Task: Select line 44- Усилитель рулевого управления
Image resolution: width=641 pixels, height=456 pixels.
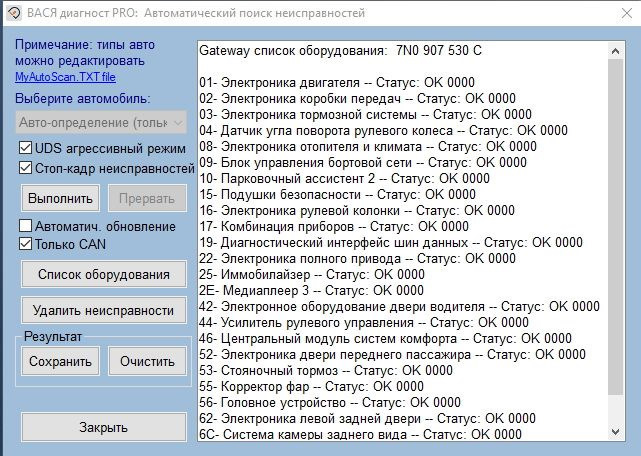Action: pyautogui.click(x=364, y=323)
